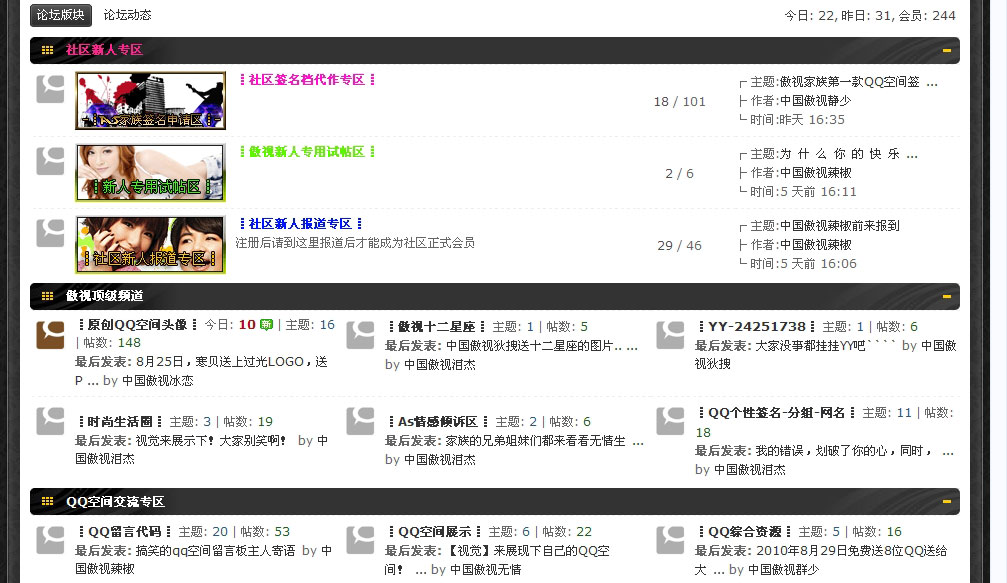Image resolution: width=1007 pixels, height=583 pixels.
Task: Click brown new-post icon for 原创QQ空间头像
Action: click(x=50, y=335)
